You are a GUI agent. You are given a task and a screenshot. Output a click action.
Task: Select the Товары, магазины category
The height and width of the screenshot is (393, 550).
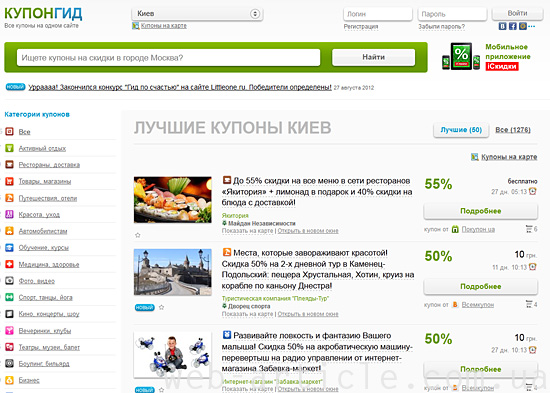tap(45, 181)
